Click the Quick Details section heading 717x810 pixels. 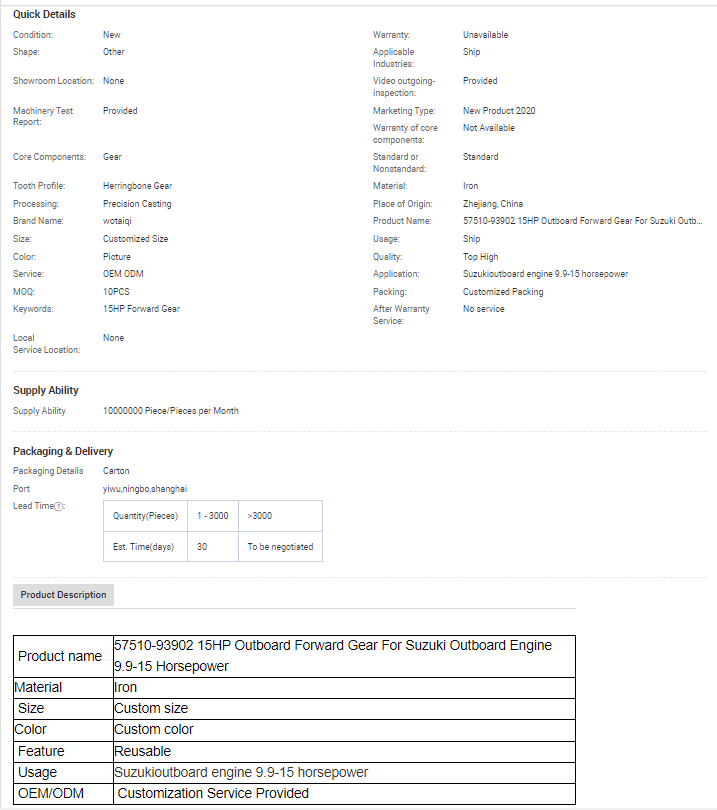(44, 14)
